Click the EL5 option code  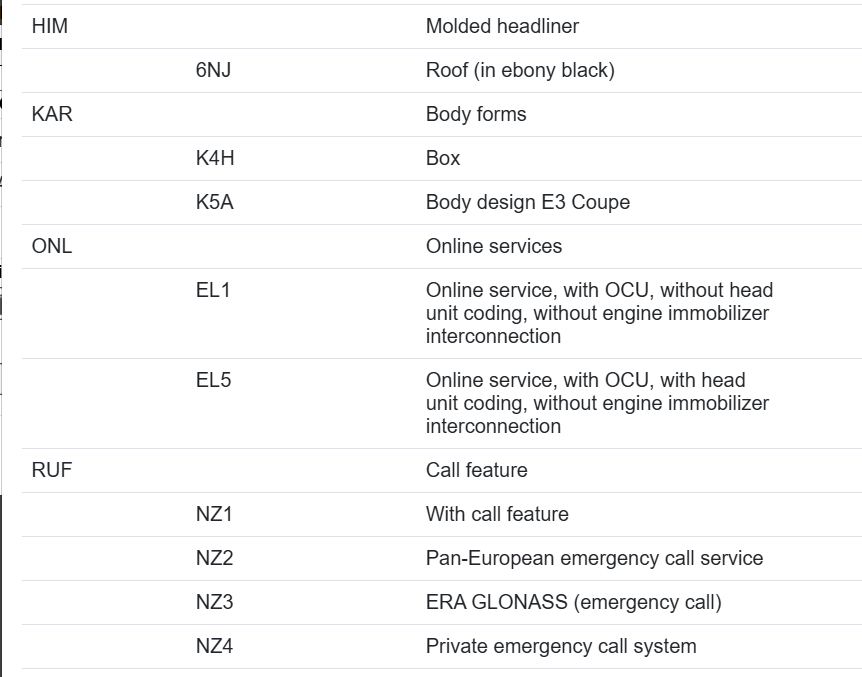[213, 381]
